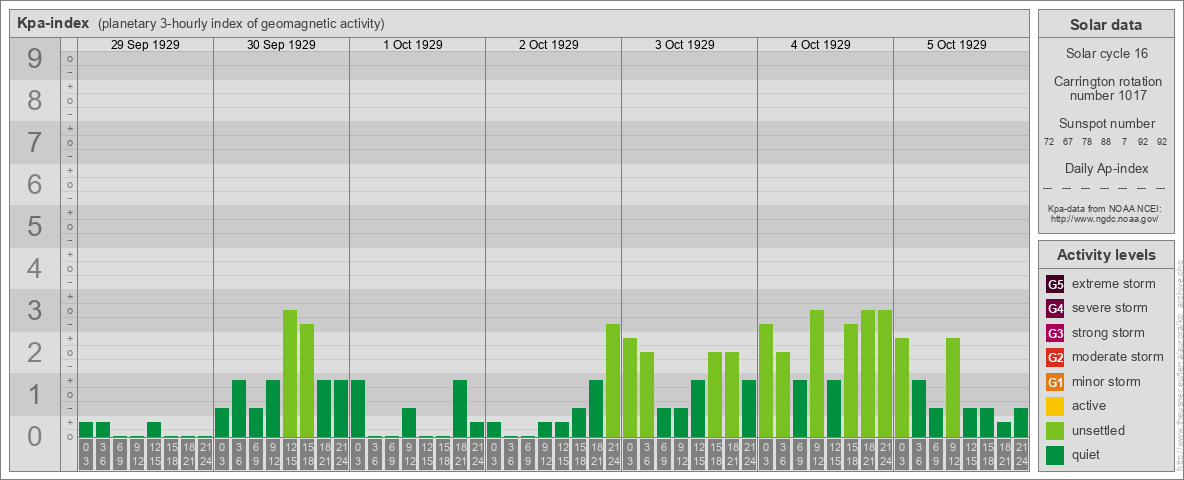Click the 'extreme storm' legend label

point(1114,284)
